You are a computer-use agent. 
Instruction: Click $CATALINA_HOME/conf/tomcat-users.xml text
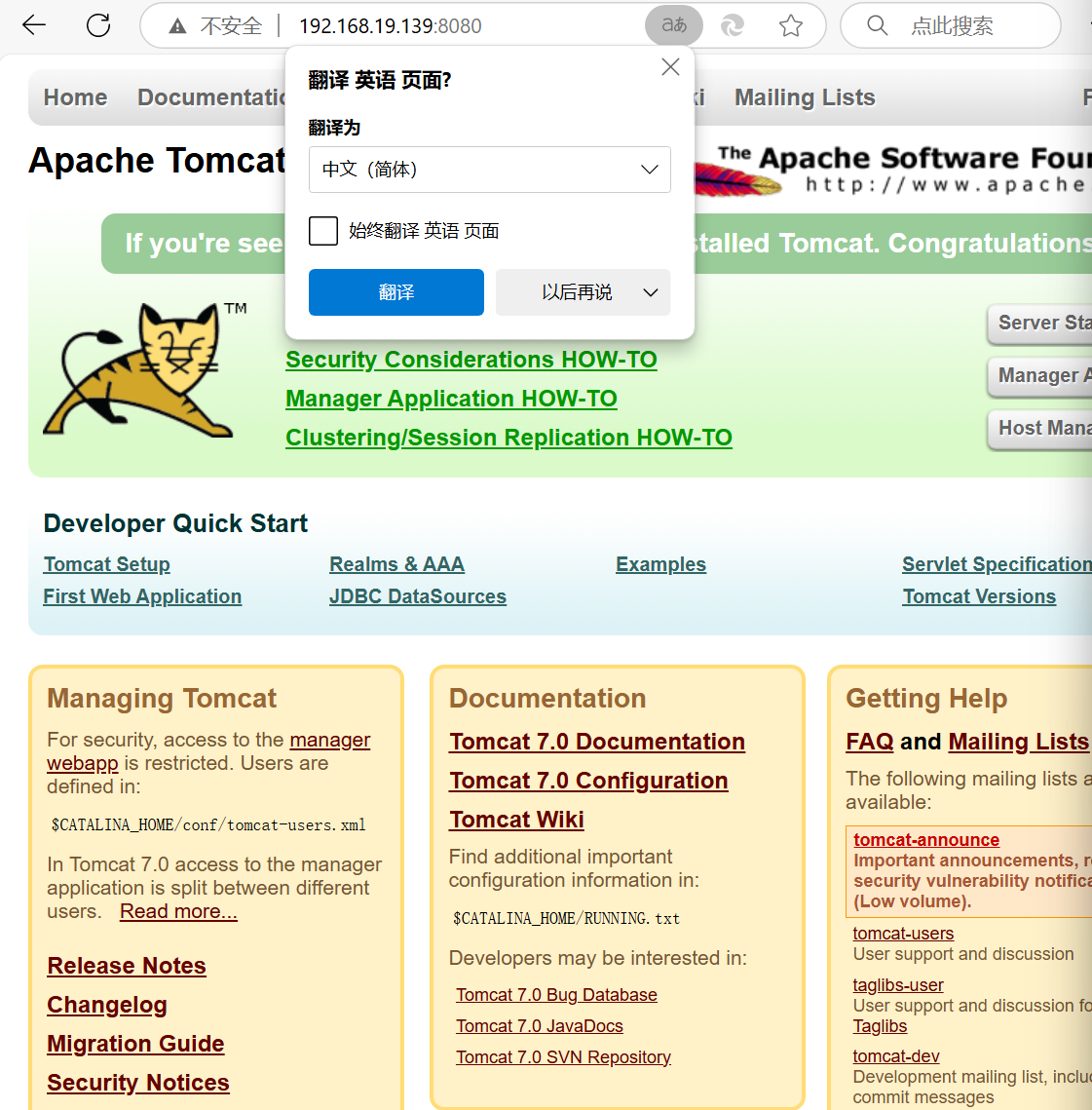click(x=208, y=824)
